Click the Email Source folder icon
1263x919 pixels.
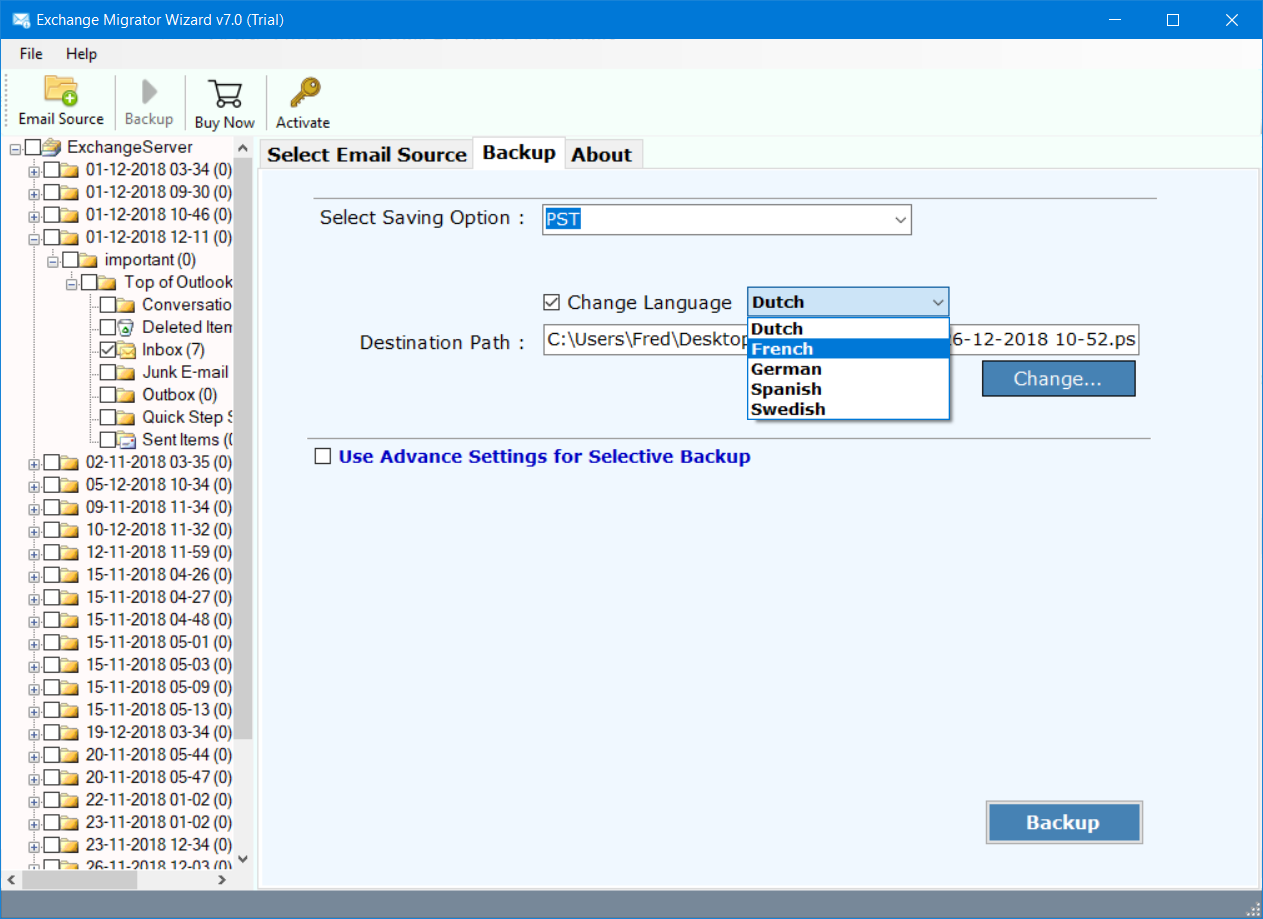tap(61, 90)
